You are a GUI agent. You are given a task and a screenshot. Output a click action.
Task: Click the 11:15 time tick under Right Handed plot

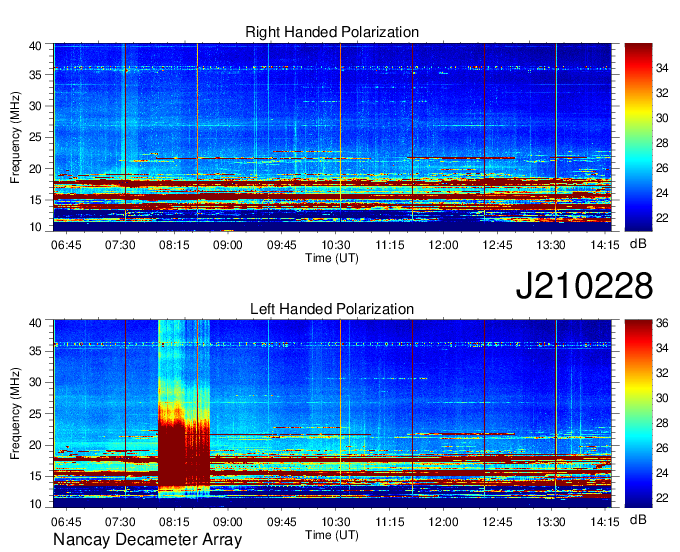click(389, 245)
